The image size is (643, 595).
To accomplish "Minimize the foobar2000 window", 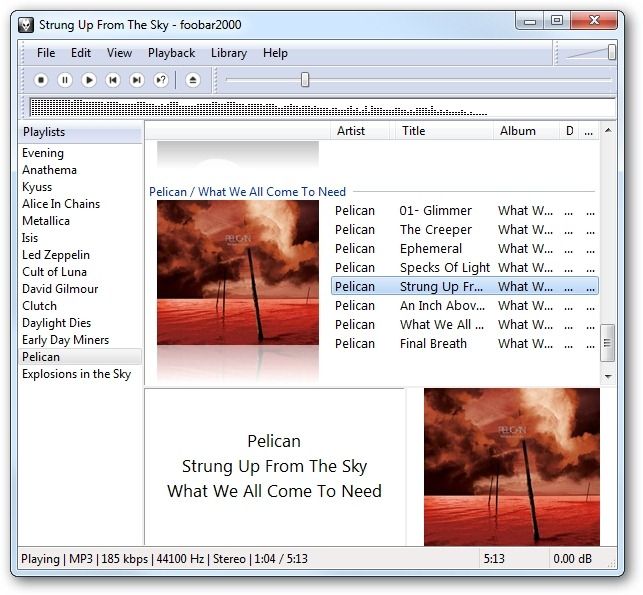I will pyautogui.click(x=530, y=21).
